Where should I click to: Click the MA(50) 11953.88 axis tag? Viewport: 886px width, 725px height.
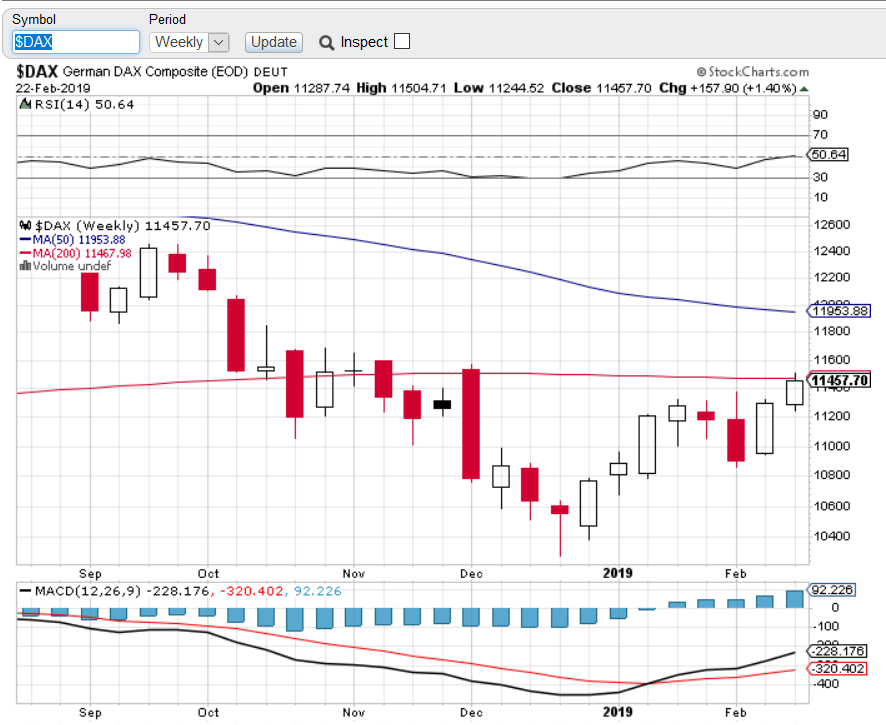click(x=839, y=311)
